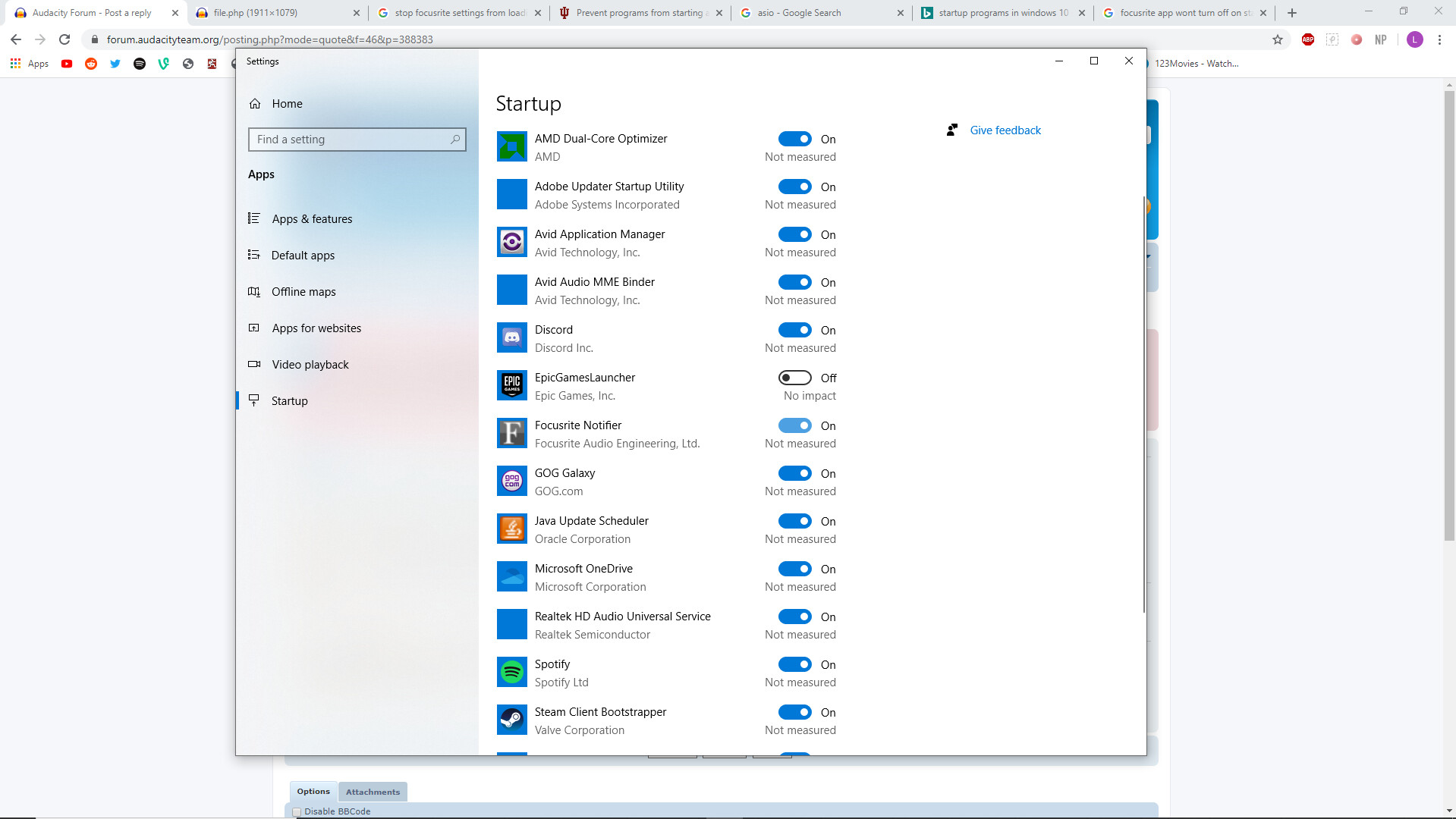The width and height of the screenshot is (1456, 819).
Task: Switch to file.php (1911×1079) tab
Action: click(277, 13)
